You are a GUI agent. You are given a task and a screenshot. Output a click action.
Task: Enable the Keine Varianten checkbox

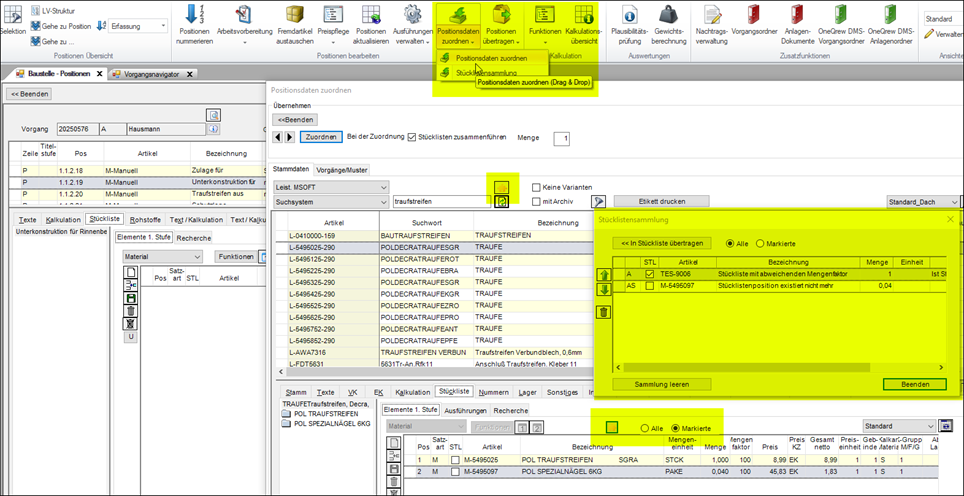tap(537, 187)
